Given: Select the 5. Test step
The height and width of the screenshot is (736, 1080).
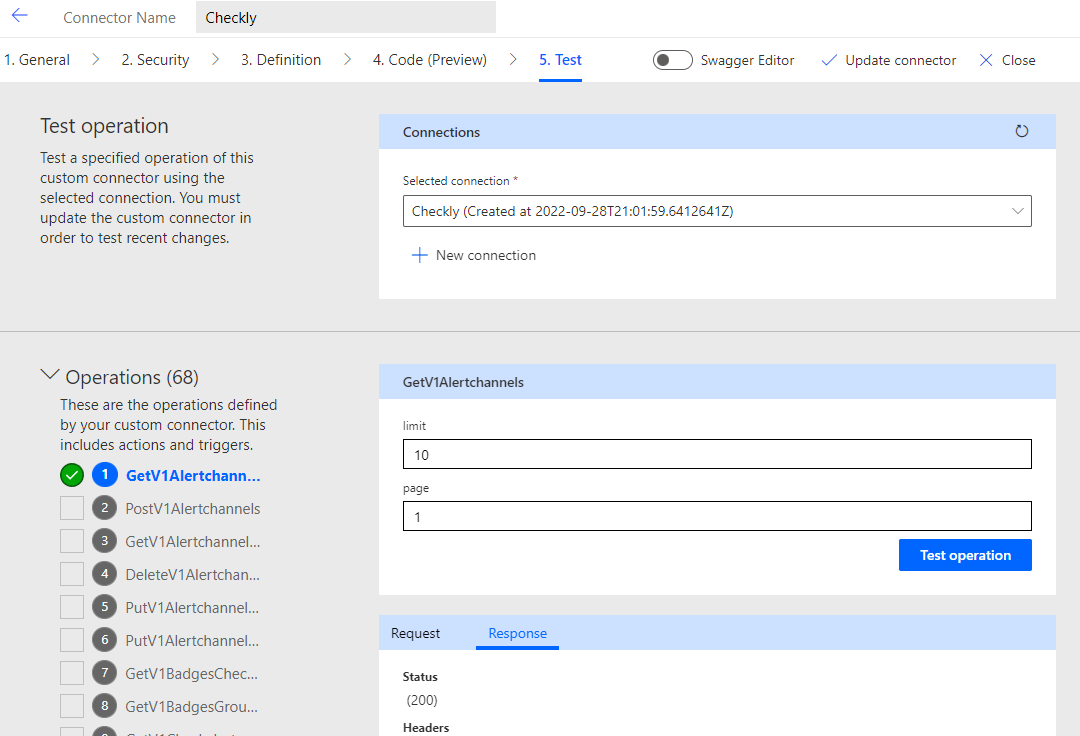Looking at the screenshot, I should (x=561, y=60).
